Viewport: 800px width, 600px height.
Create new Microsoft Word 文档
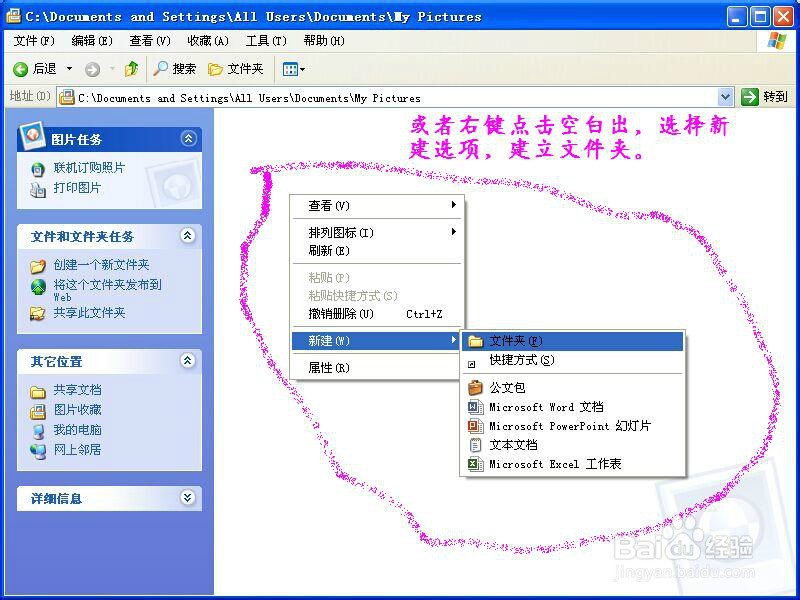[572, 407]
